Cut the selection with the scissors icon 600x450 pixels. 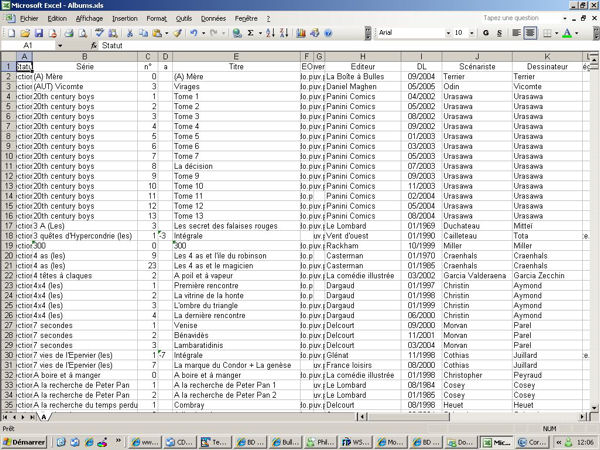tap(130, 33)
